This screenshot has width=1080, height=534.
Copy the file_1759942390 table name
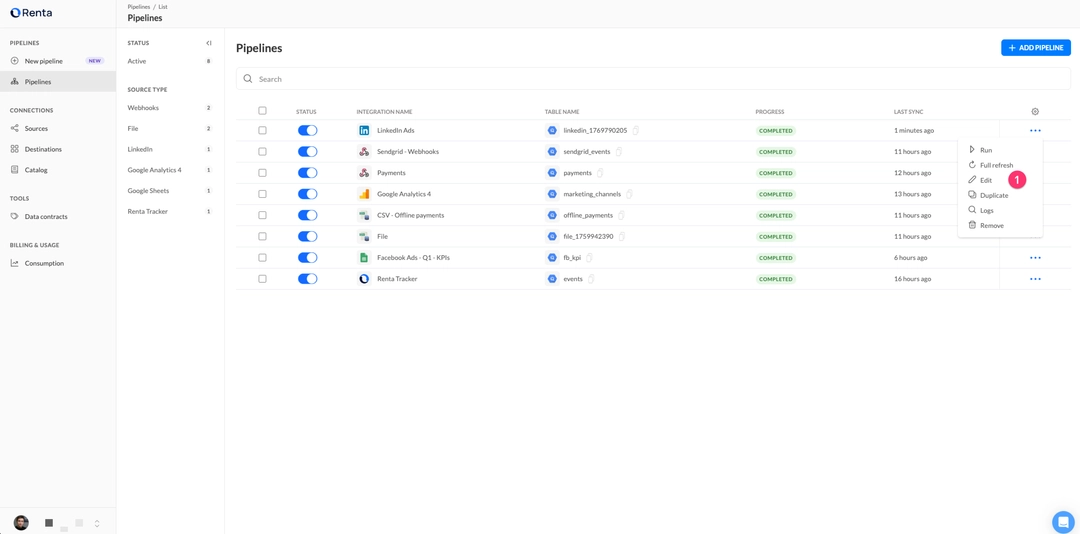622,236
